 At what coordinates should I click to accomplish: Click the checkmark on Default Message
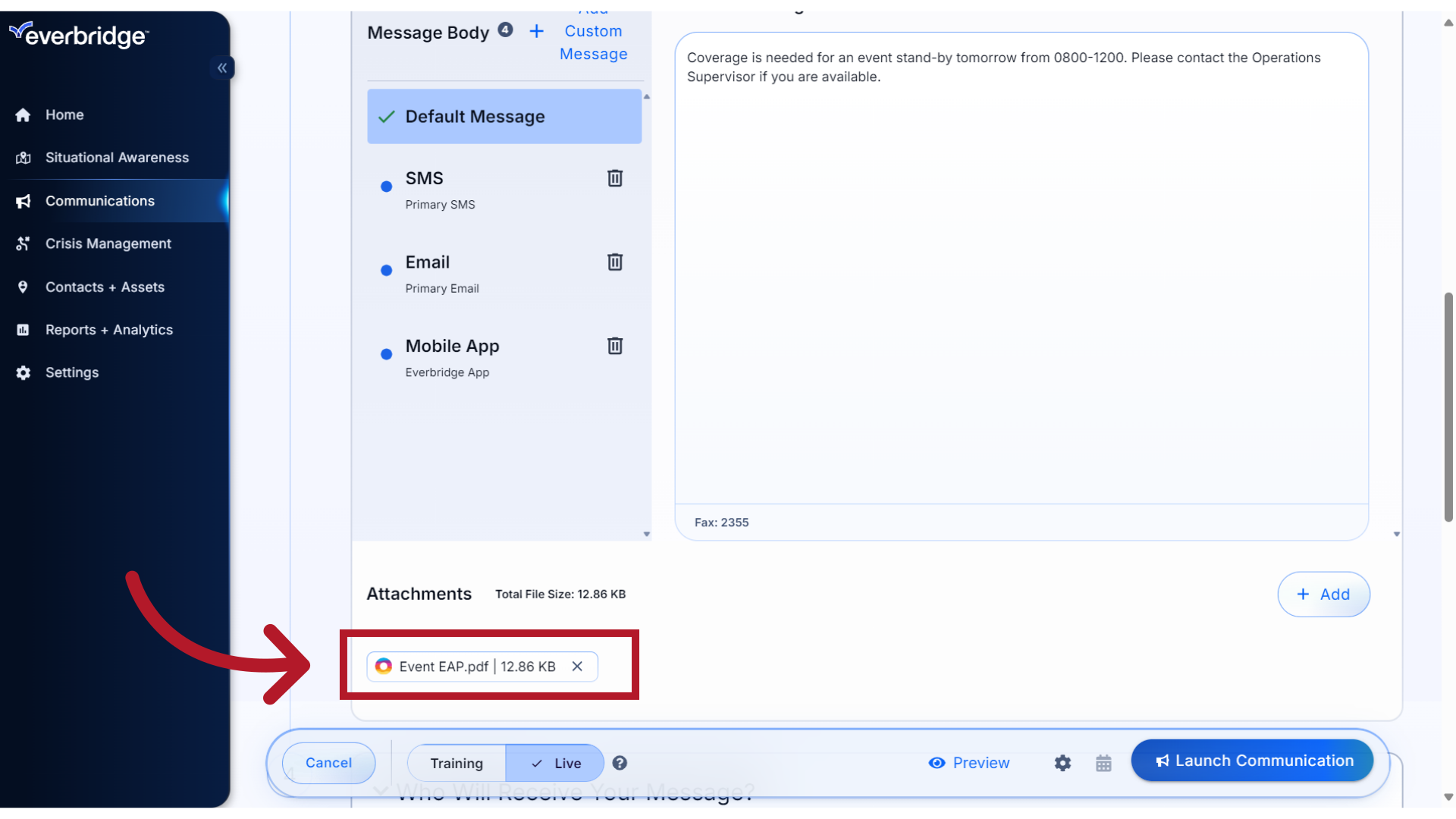tap(387, 116)
